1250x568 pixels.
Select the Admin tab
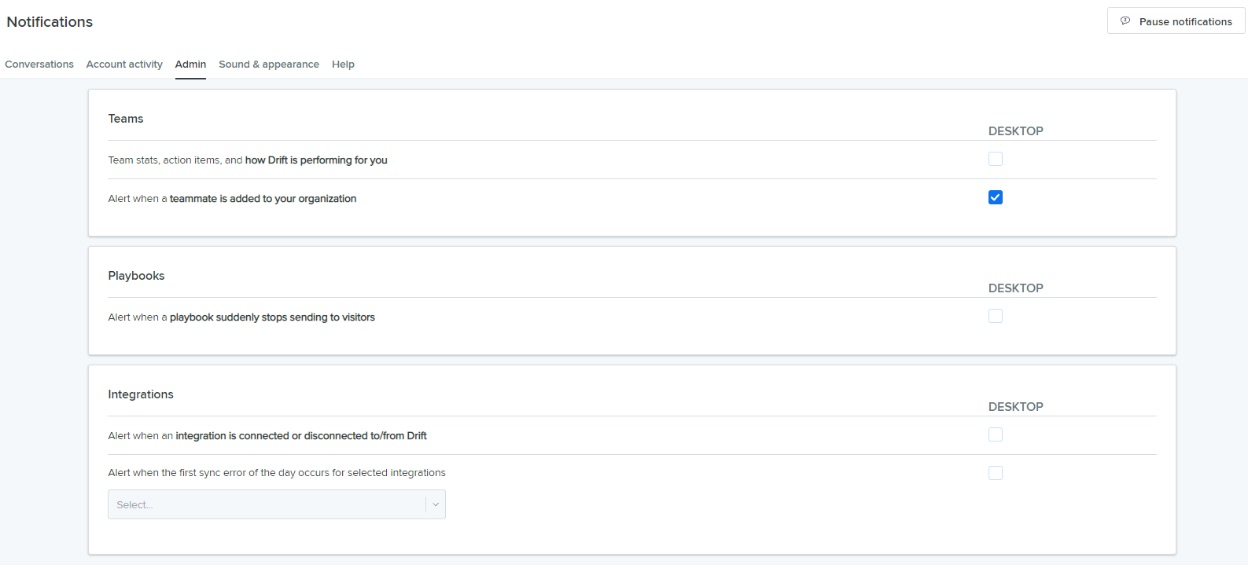pos(190,64)
